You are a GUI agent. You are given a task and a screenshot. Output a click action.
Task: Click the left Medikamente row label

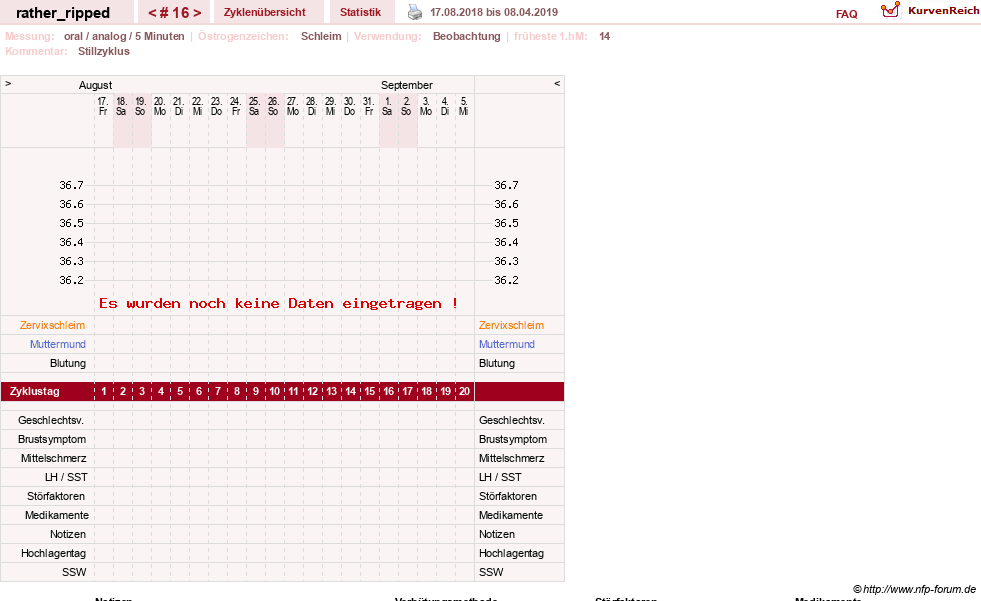point(56,515)
